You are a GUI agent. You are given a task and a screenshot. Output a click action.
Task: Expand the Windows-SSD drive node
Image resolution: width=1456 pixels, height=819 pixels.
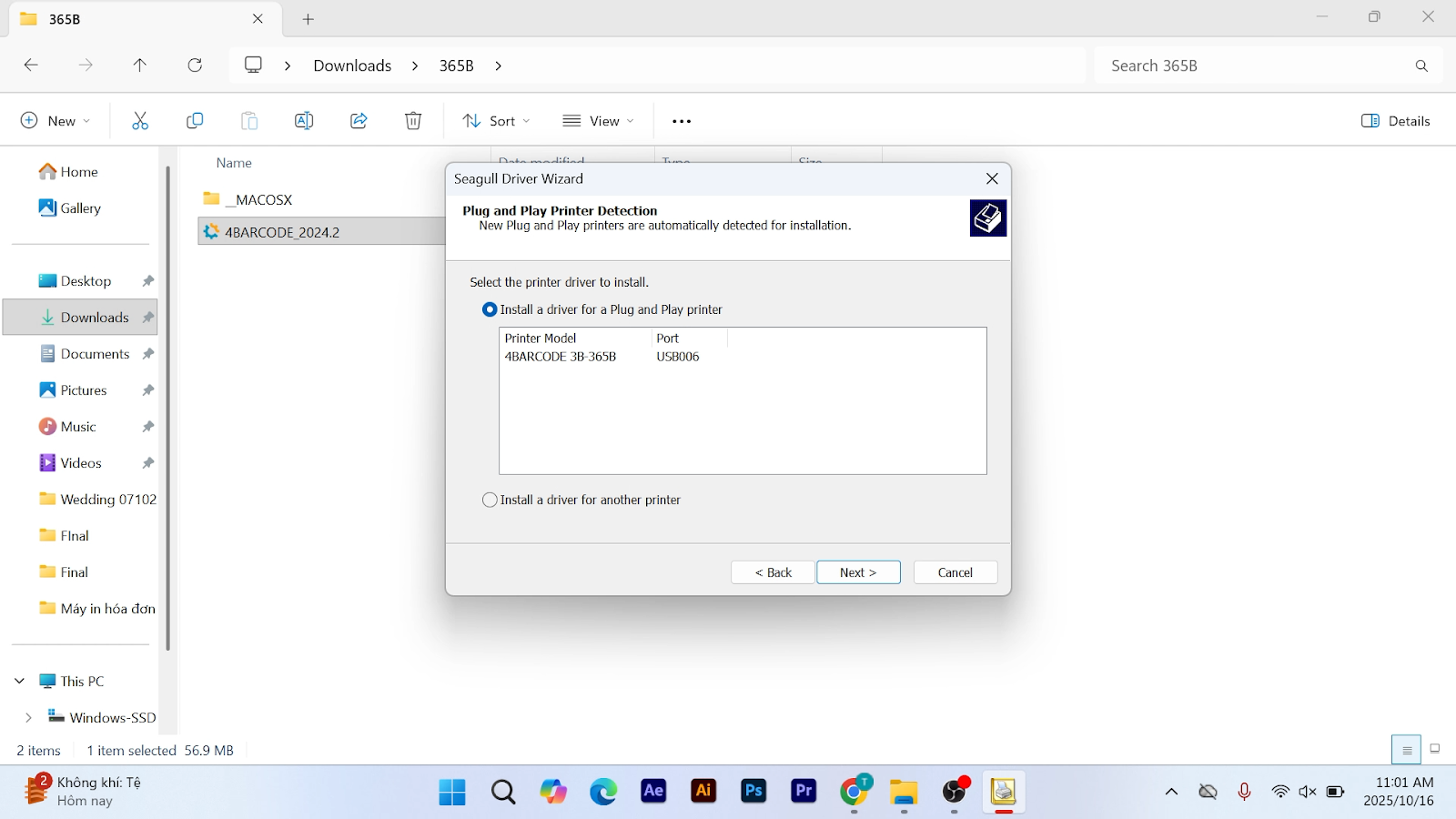28,718
